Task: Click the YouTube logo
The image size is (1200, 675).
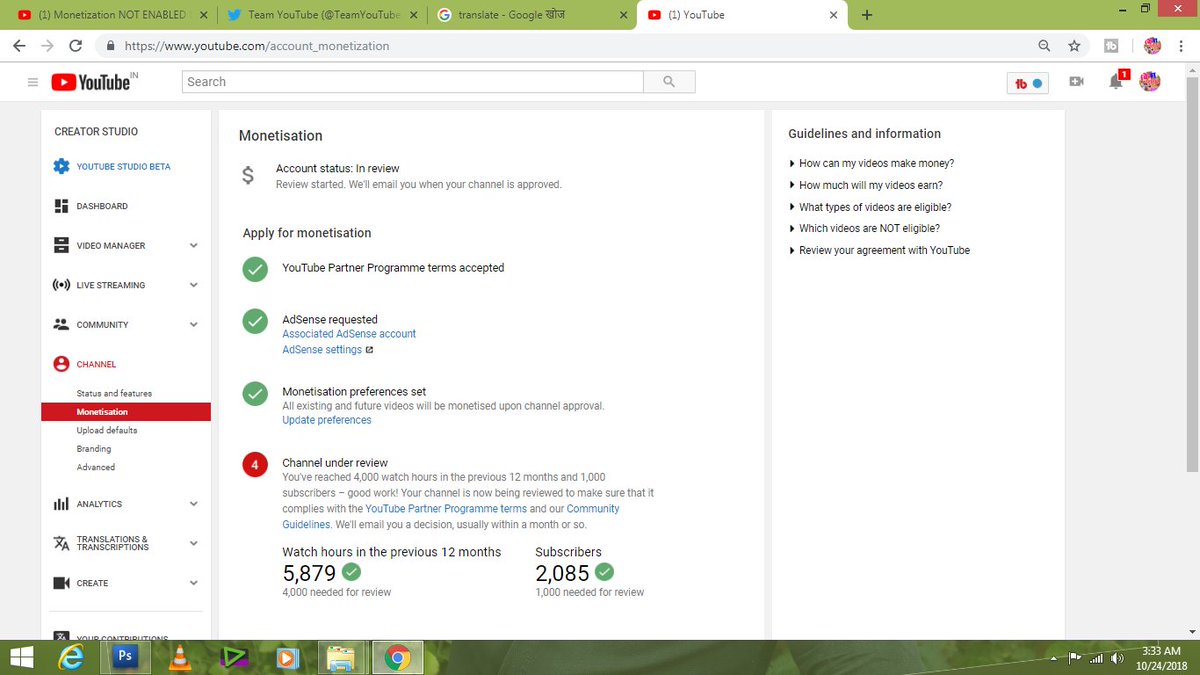Action: coord(90,82)
